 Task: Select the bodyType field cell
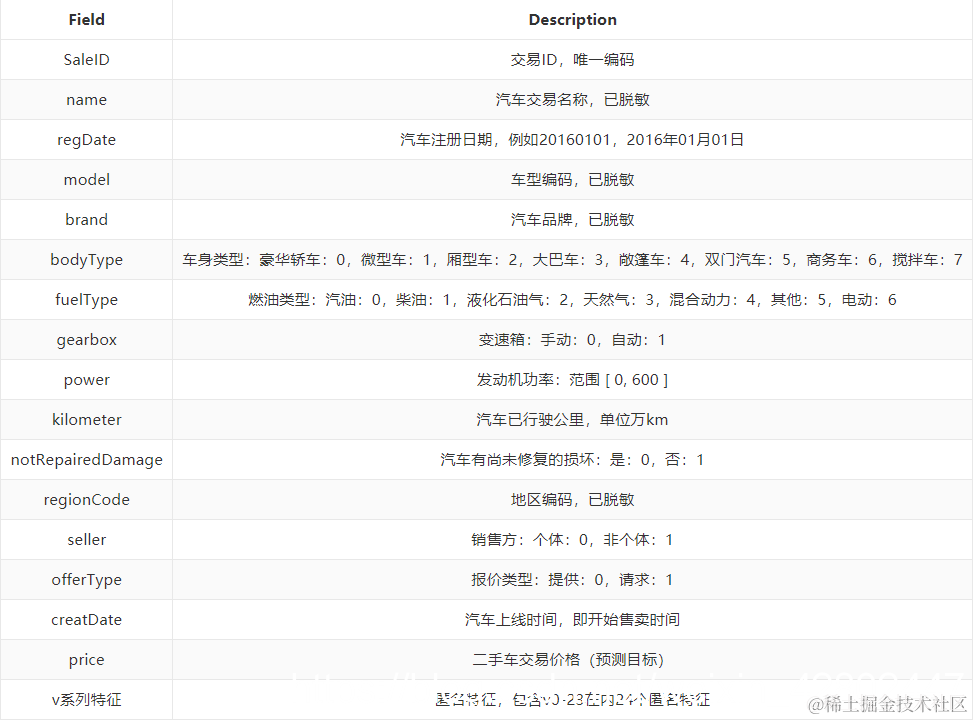pos(86,260)
